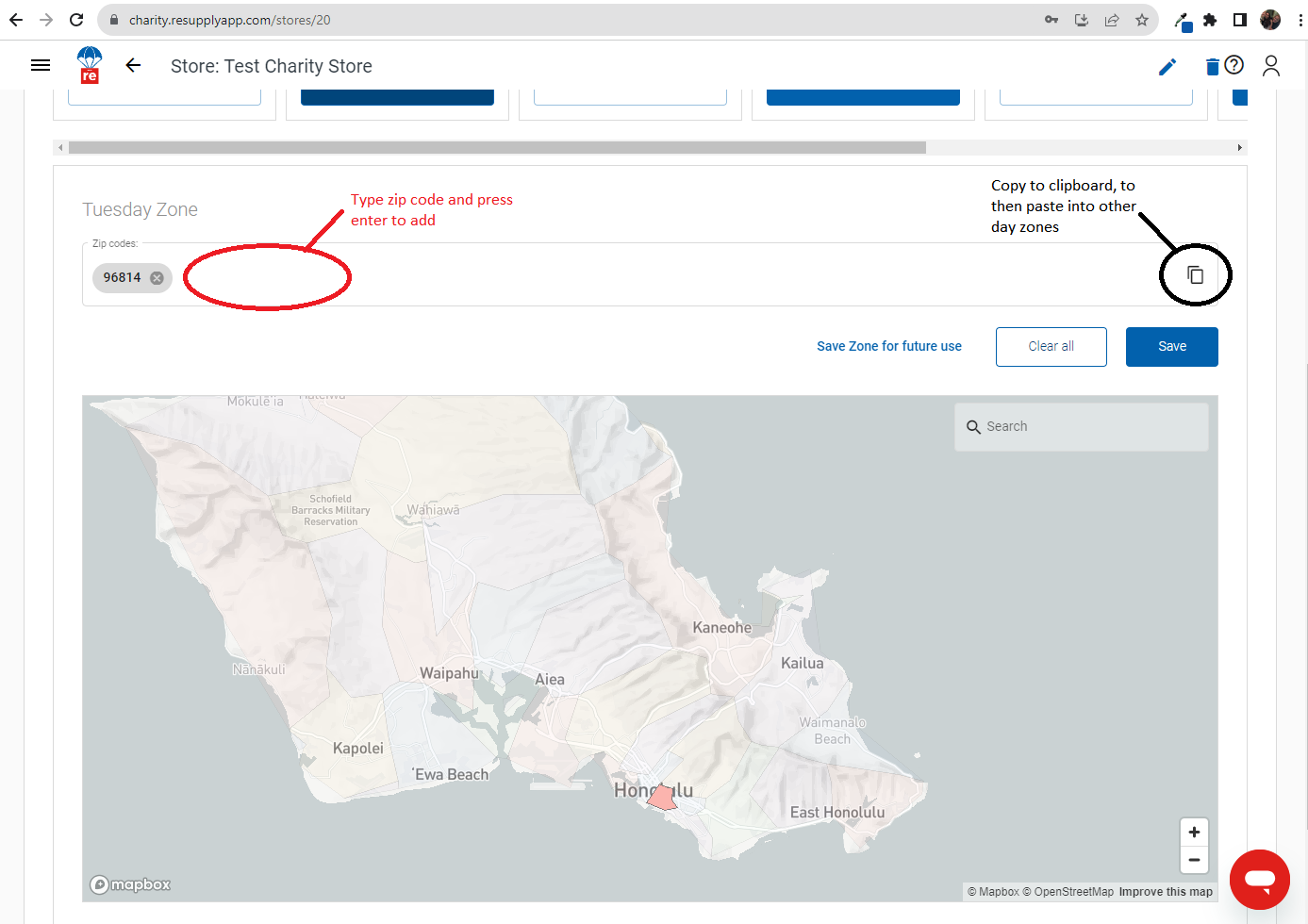The image size is (1308, 924).
Task: Zoom in on the map
Action: [1194, 832]
